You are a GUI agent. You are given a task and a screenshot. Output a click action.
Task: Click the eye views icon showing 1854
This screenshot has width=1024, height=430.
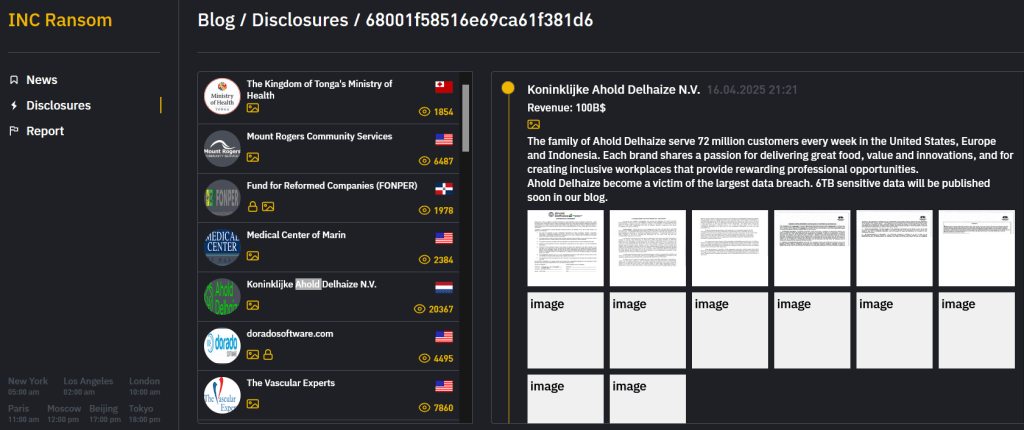(424, 111)
